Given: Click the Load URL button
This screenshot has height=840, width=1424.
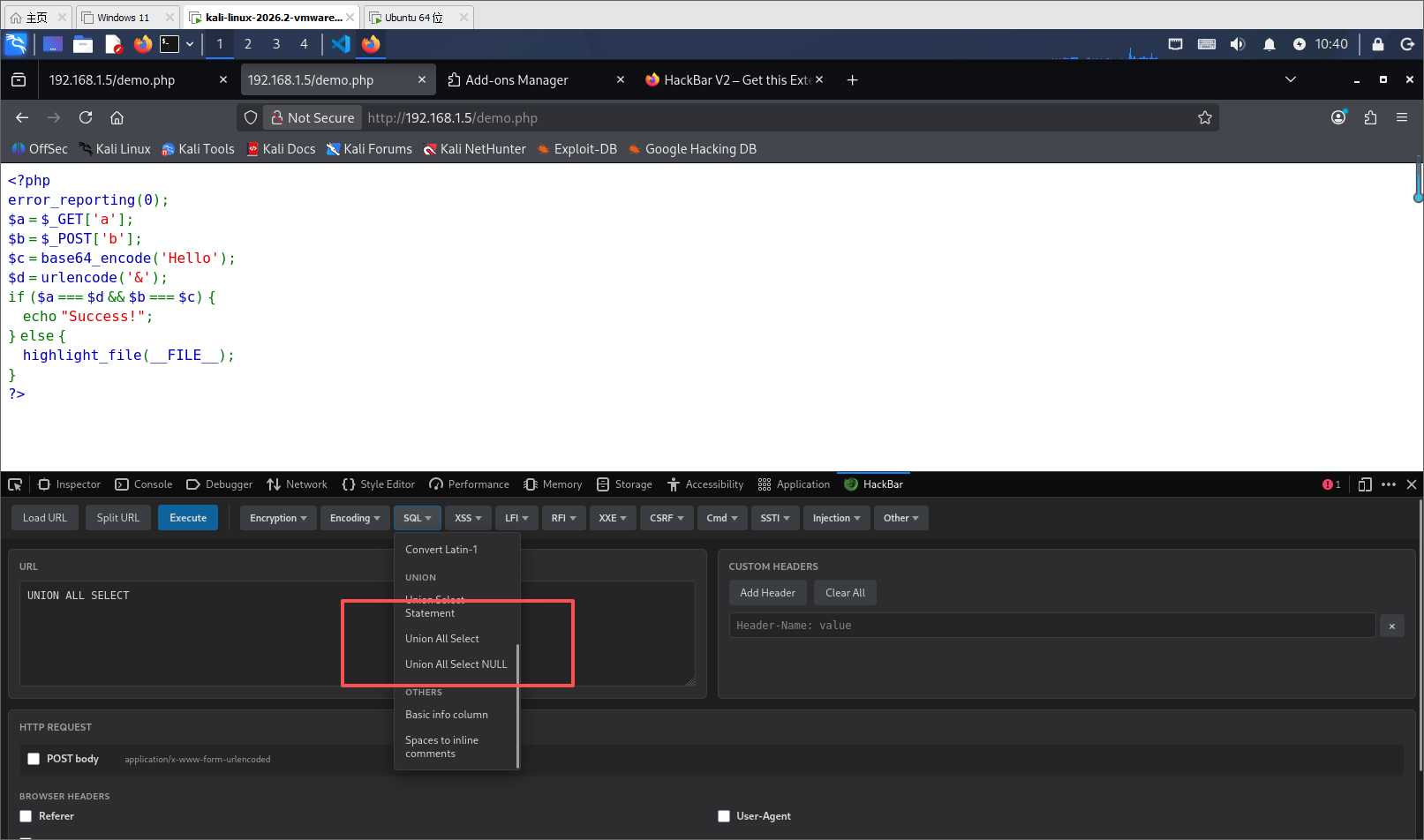Looking at the screenshot, I should click(x=45, y=518).
